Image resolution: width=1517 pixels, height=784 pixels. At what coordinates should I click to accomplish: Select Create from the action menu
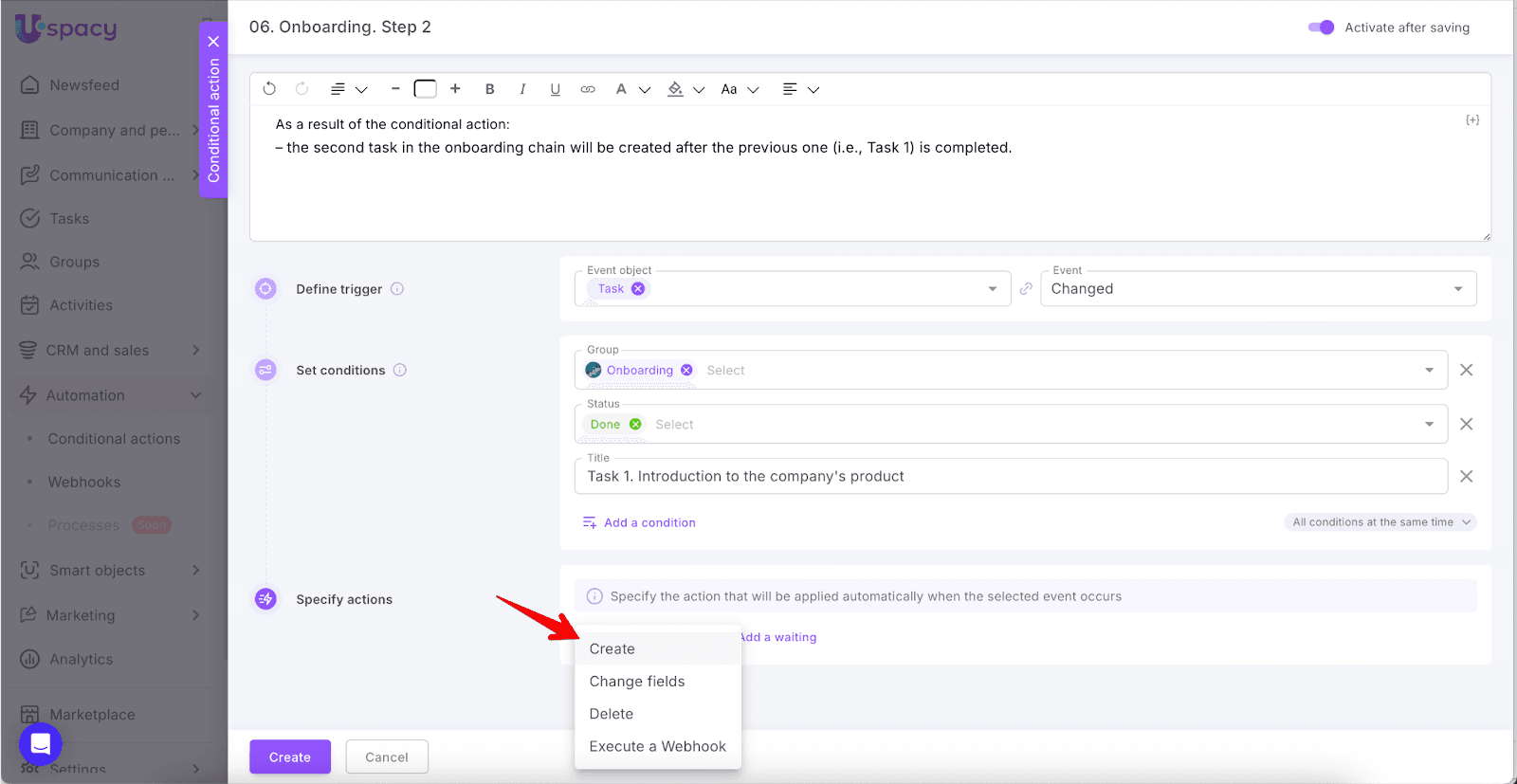612,649
